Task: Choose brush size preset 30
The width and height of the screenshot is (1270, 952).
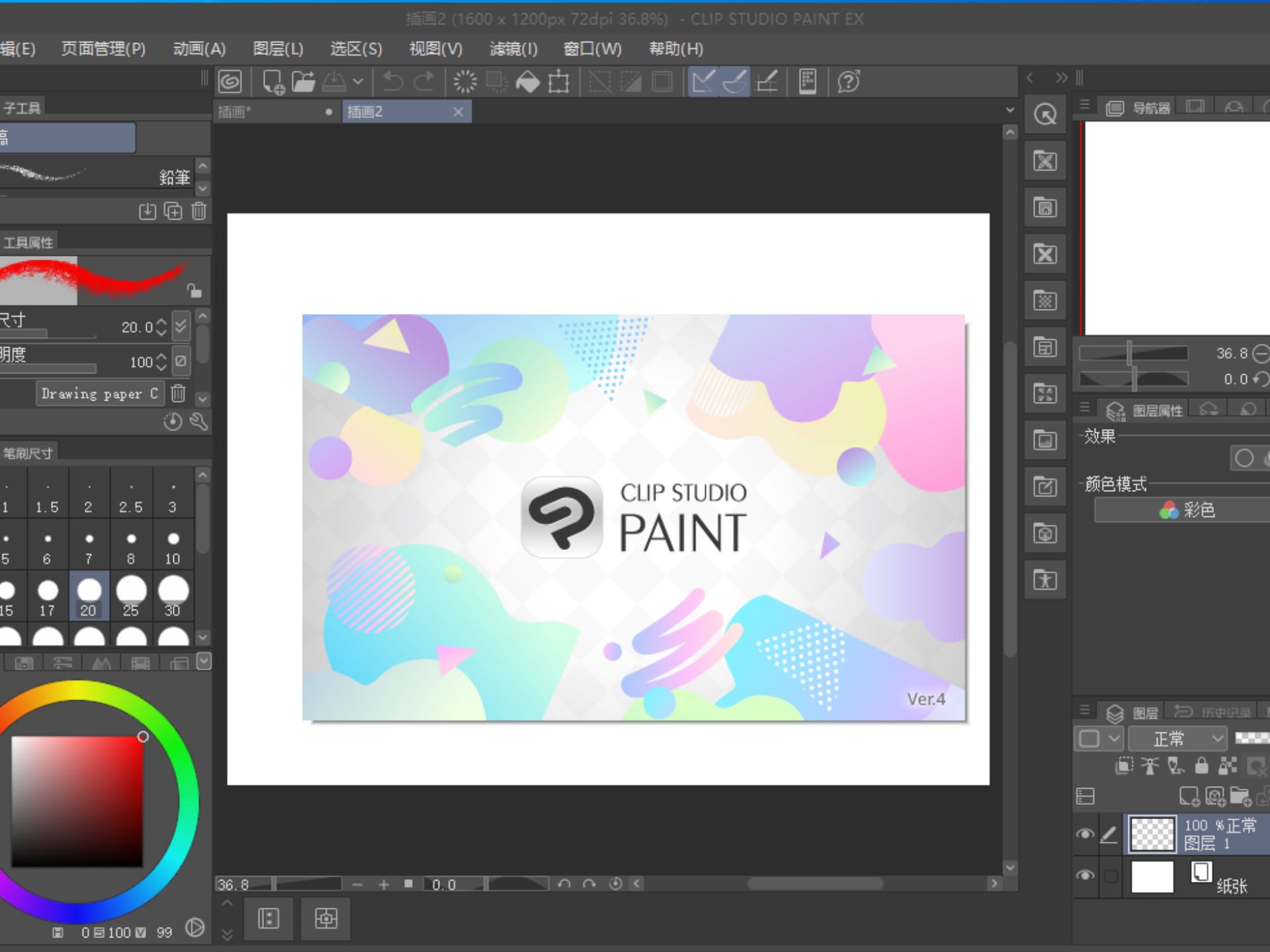Action: point(173,596)
